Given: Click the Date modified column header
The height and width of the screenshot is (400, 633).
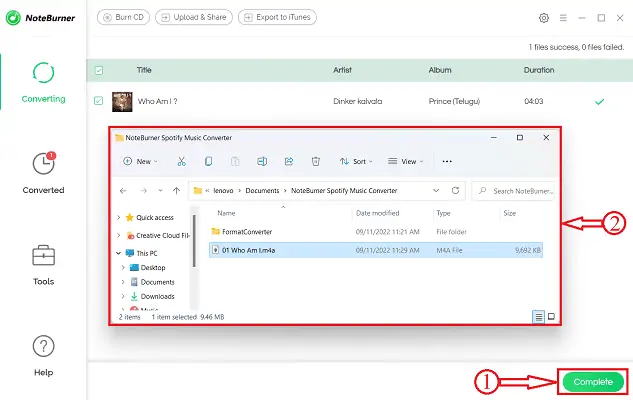Looking at the screenshot, I should point(377,213).
